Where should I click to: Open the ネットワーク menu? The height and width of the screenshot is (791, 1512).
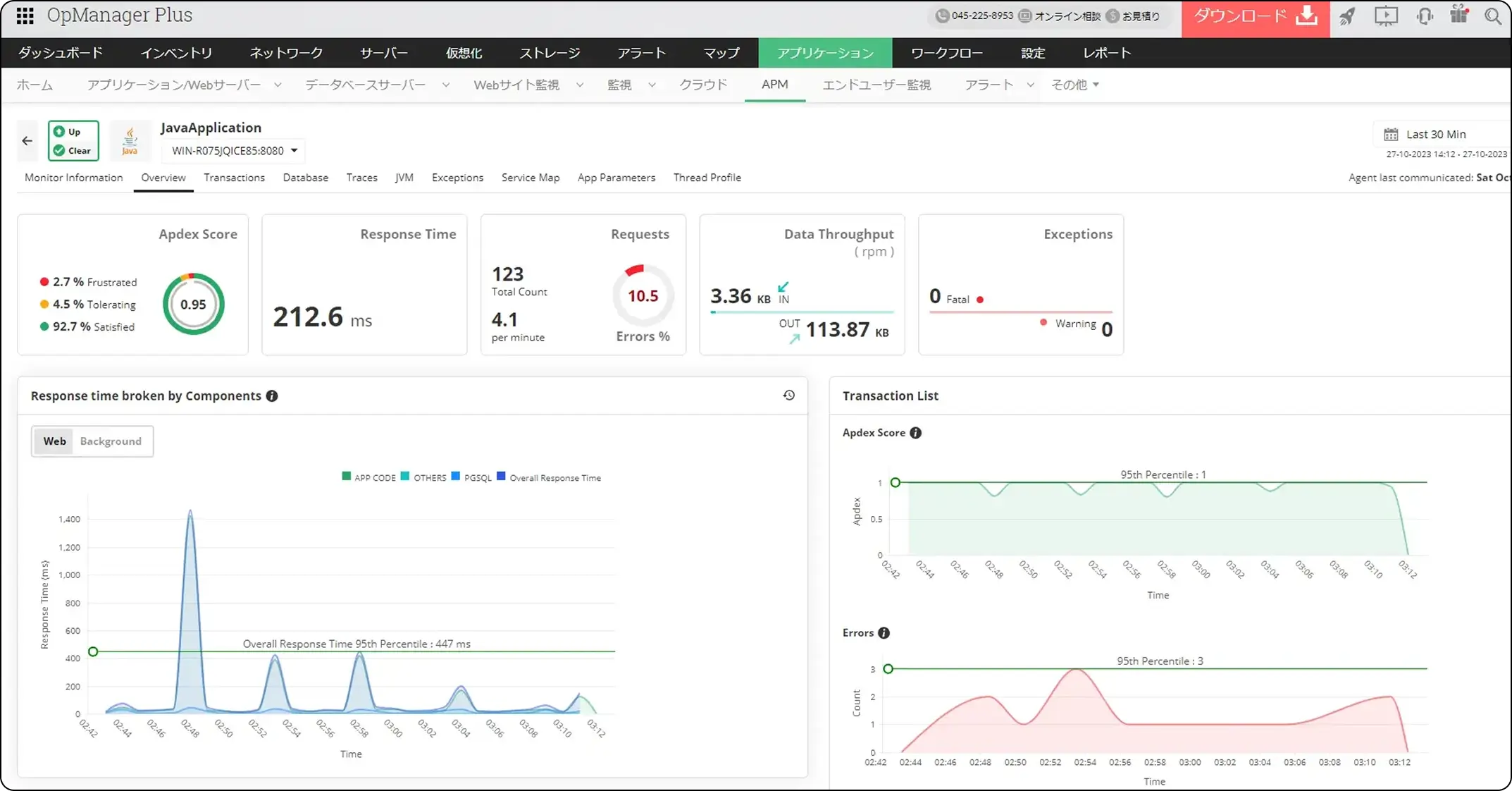286,53
